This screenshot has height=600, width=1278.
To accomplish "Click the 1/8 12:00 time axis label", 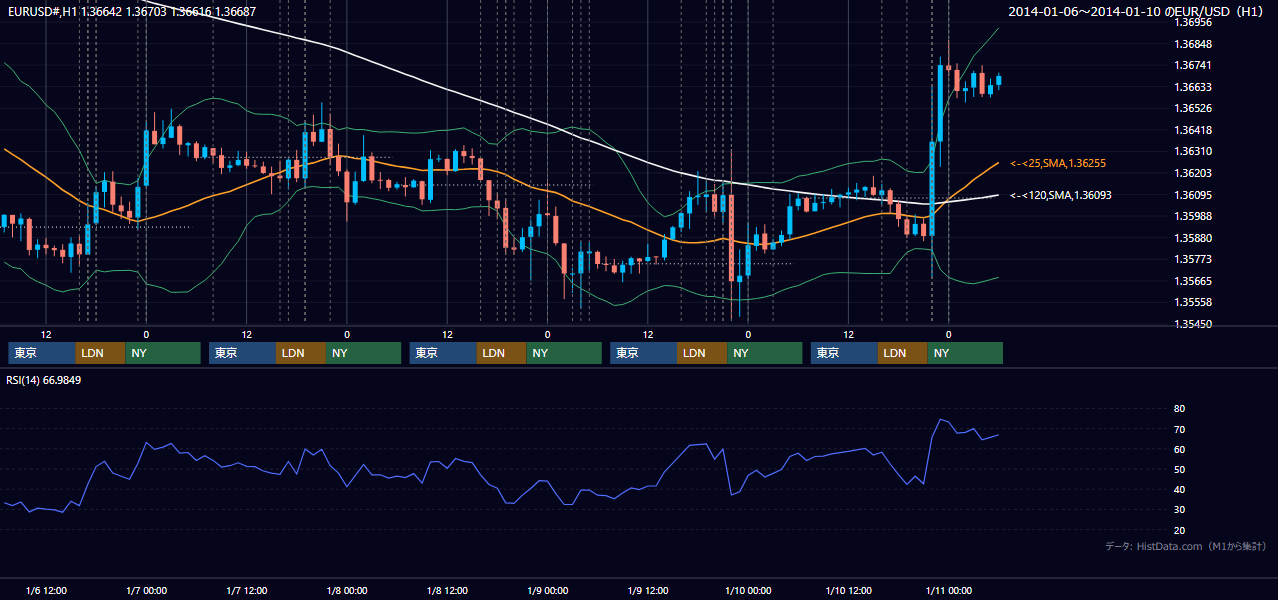I will click(447, 591).
